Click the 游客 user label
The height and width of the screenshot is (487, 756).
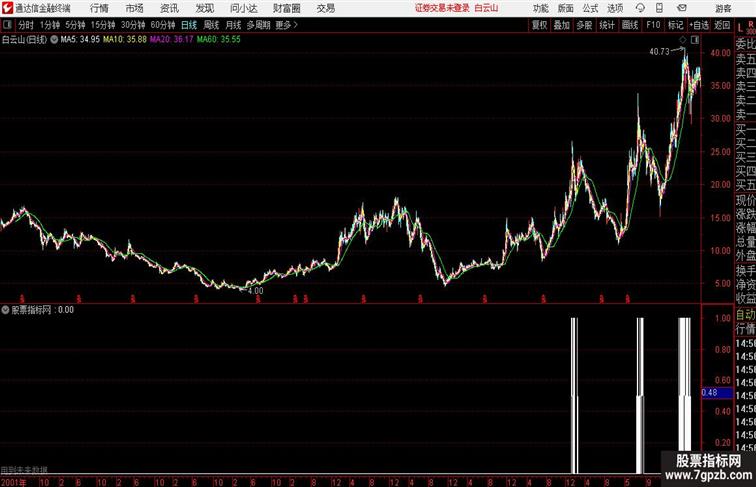[x=723, y=8]
